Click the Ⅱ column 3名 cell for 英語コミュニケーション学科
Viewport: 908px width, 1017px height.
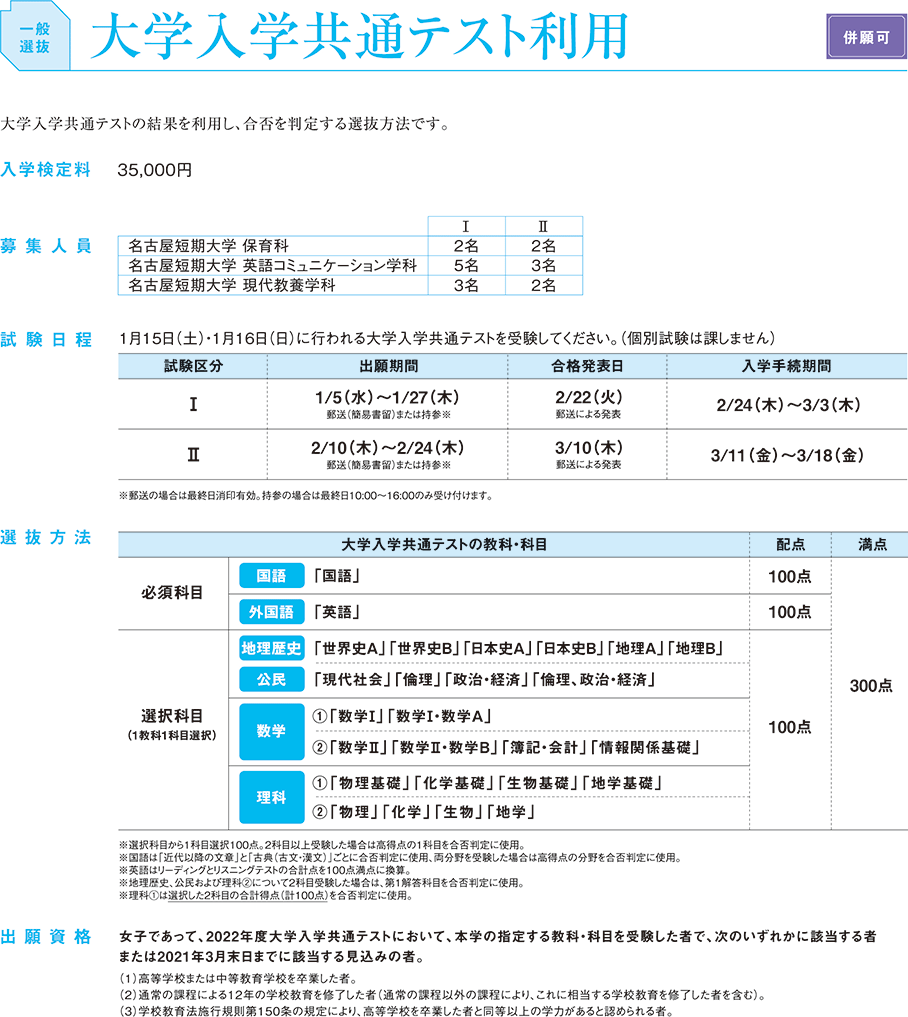pos(544,265)
